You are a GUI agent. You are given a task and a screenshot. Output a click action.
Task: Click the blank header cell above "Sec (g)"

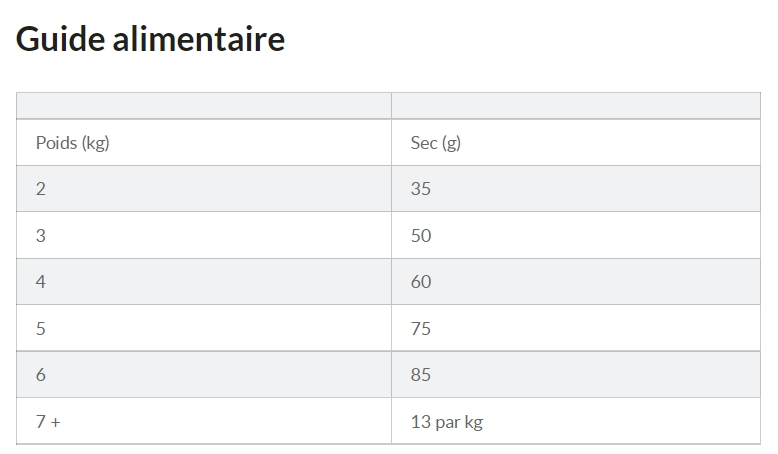coord(575,106)
